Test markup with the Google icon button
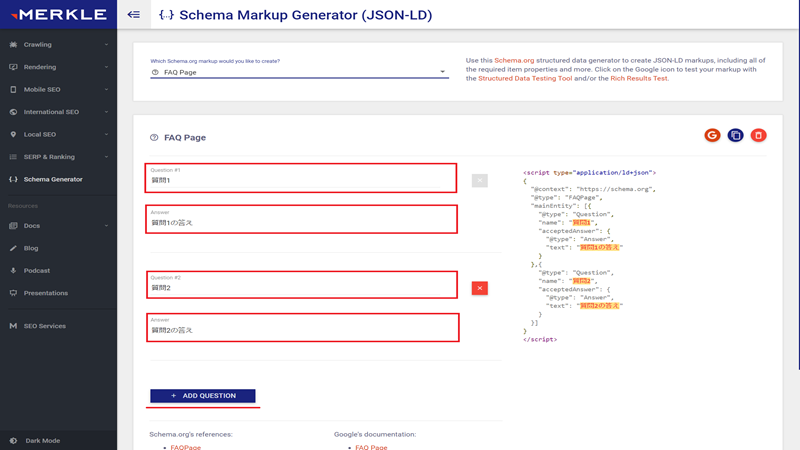The height and width of the screenshot is (450, 800). click(712, 135)
